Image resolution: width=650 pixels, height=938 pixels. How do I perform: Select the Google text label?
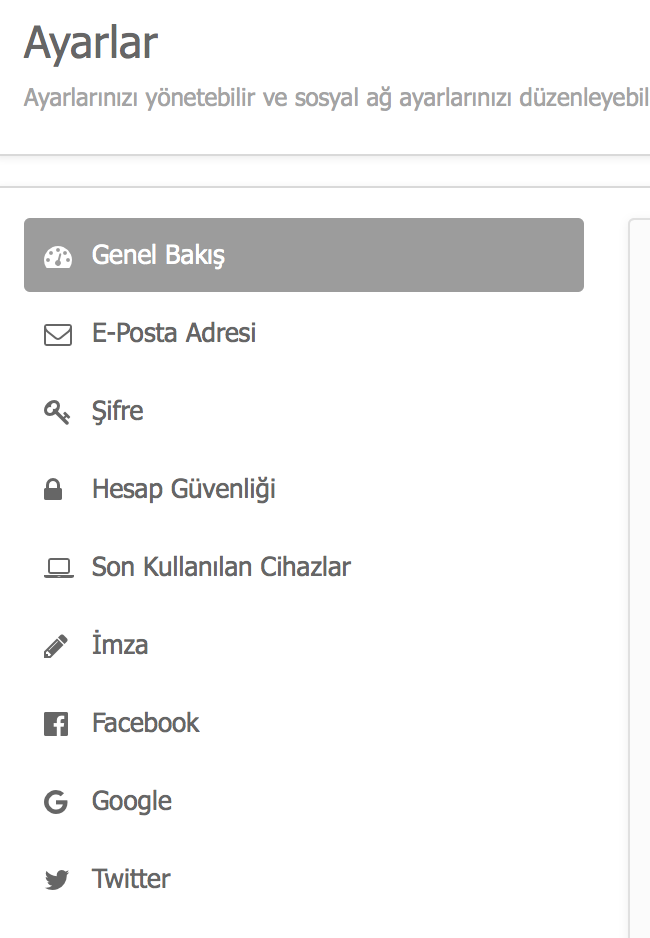tap(132, 802)
